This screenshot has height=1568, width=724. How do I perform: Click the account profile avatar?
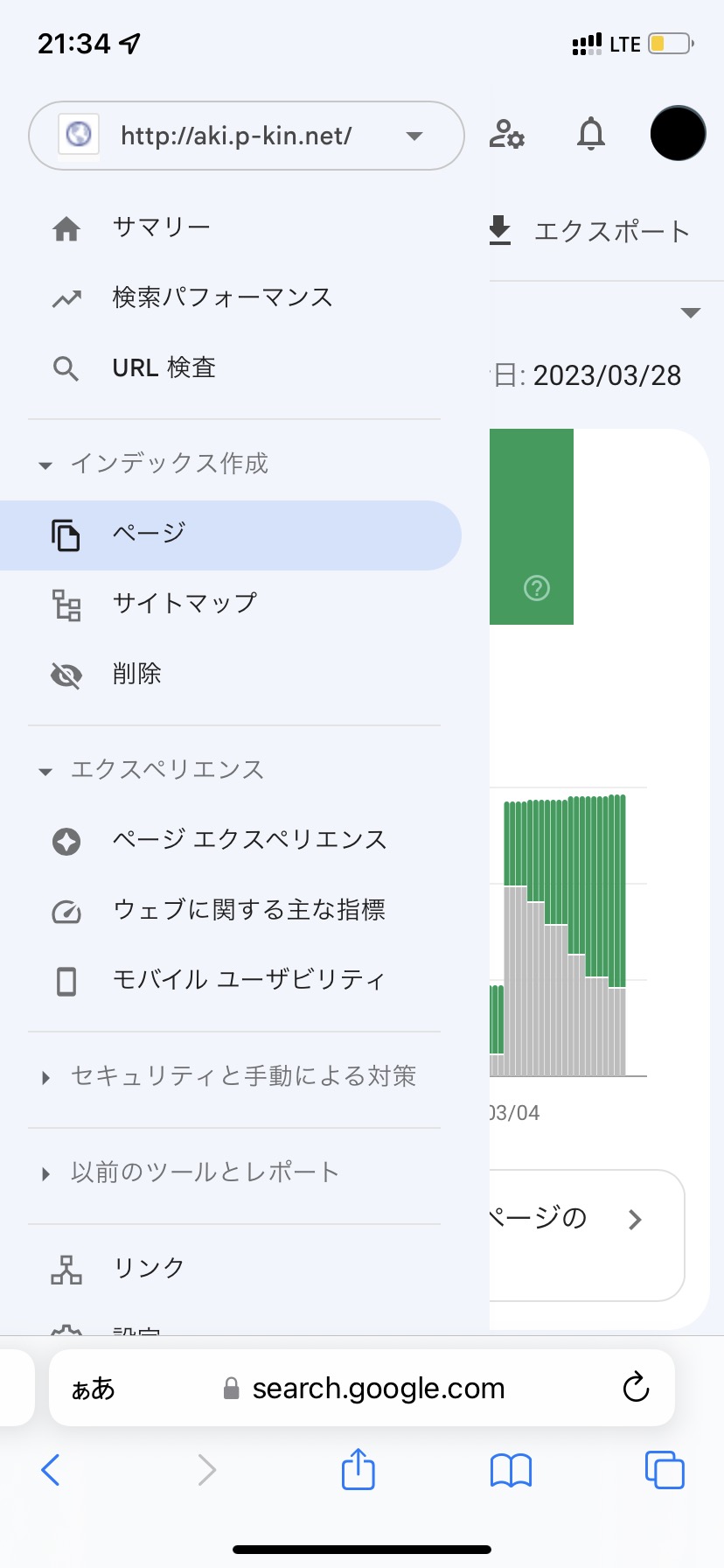678,134
